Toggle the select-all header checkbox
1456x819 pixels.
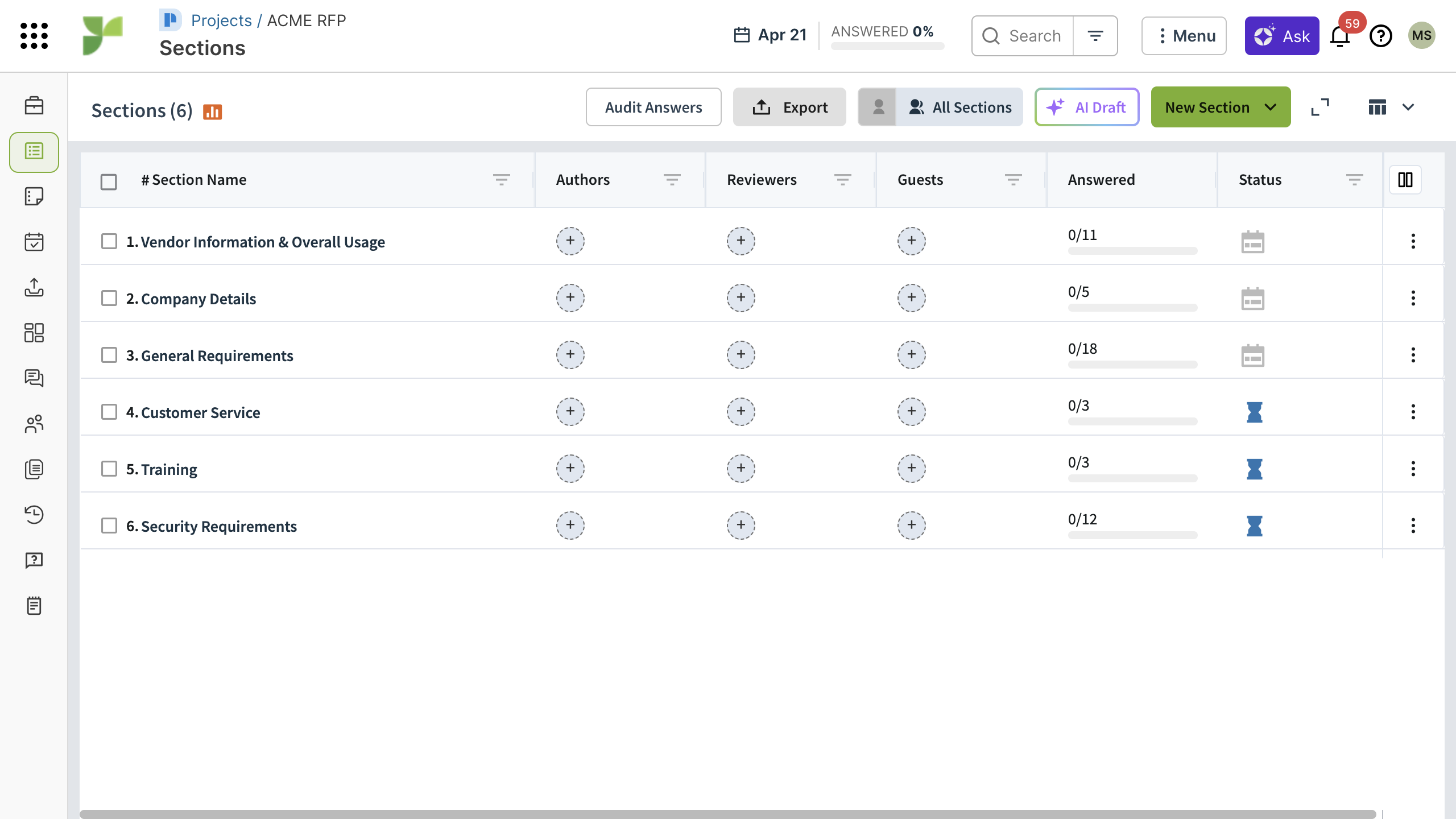(109, 181)
